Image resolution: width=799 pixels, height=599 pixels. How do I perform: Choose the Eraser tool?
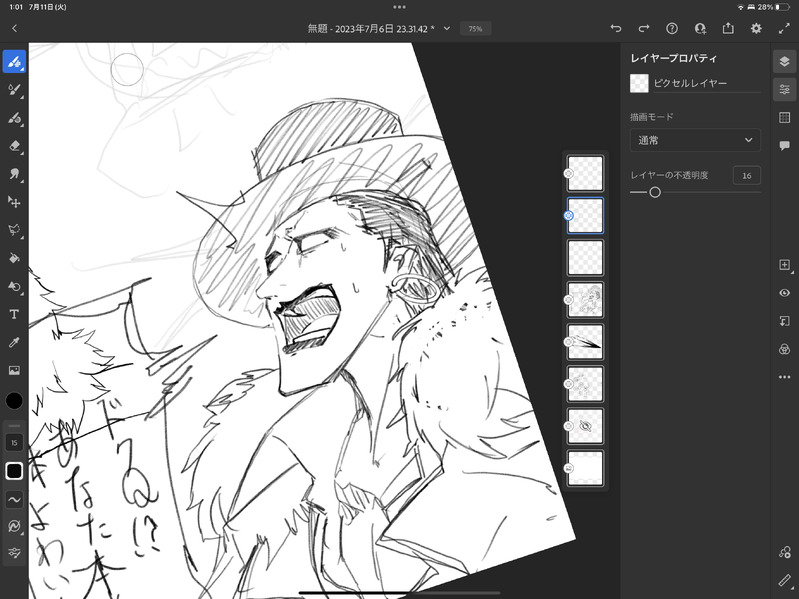click(14, 146)
